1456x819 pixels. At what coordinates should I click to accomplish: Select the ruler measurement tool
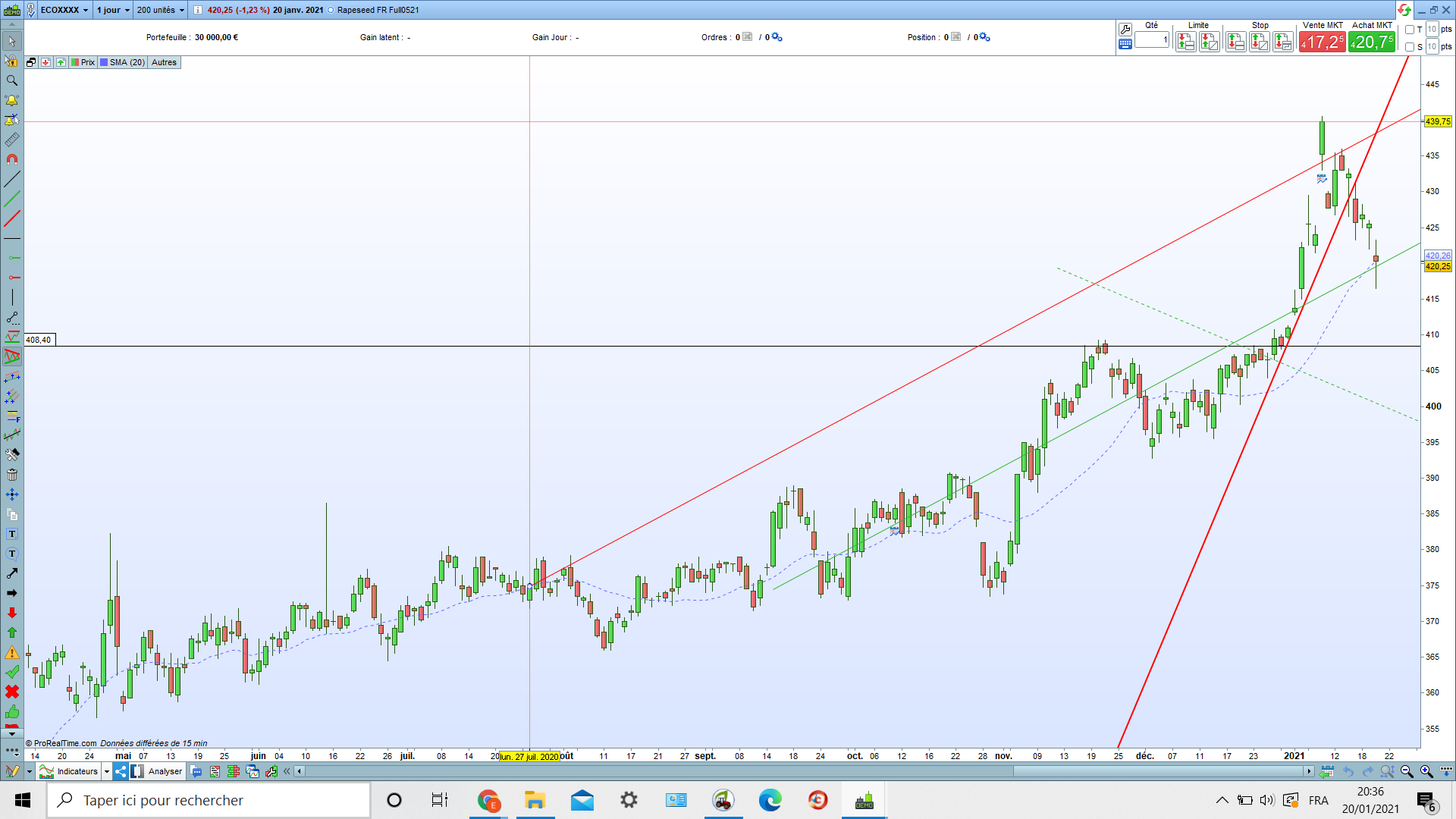point(11,140)
